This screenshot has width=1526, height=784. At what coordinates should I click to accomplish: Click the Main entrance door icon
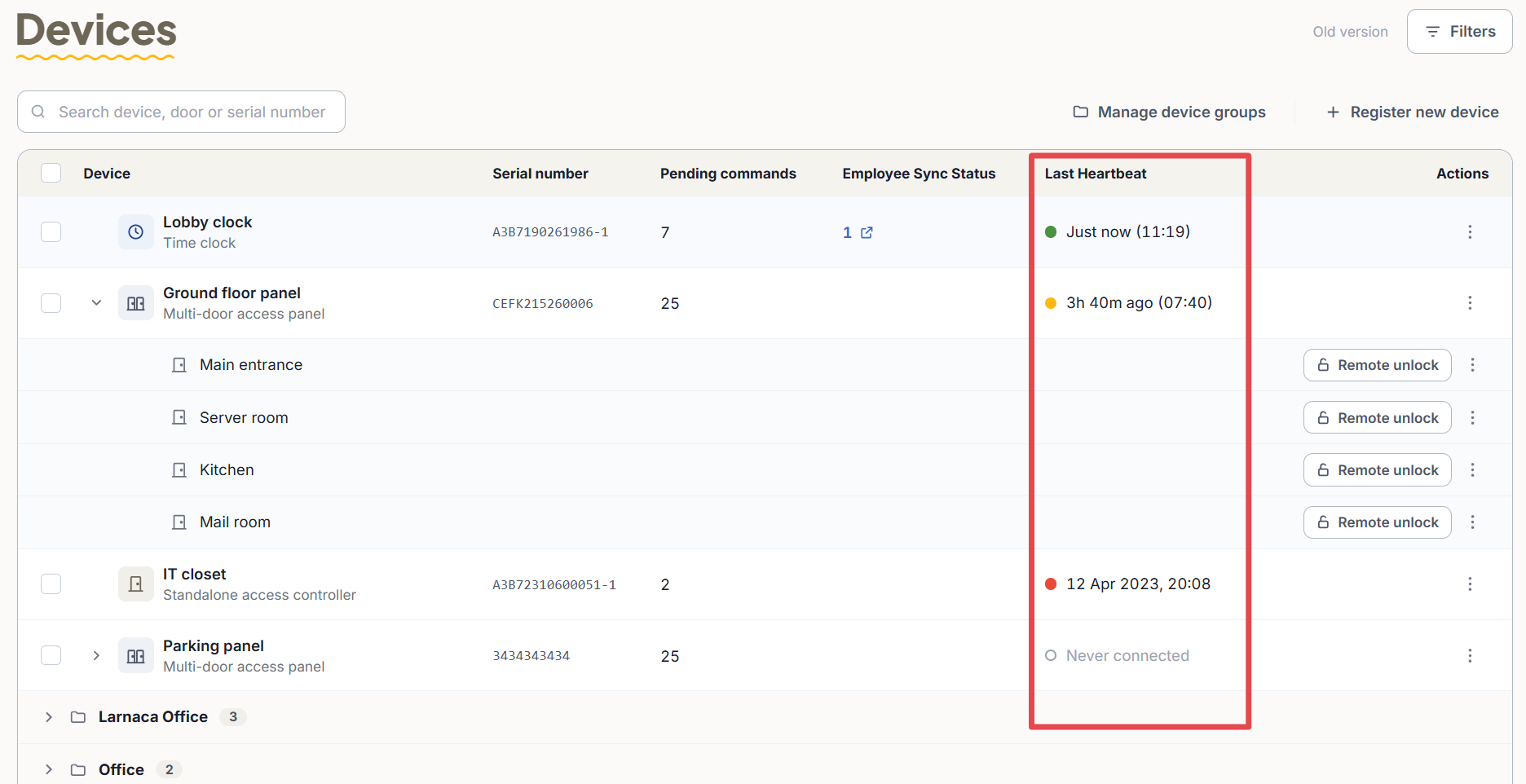pos(179,365)
